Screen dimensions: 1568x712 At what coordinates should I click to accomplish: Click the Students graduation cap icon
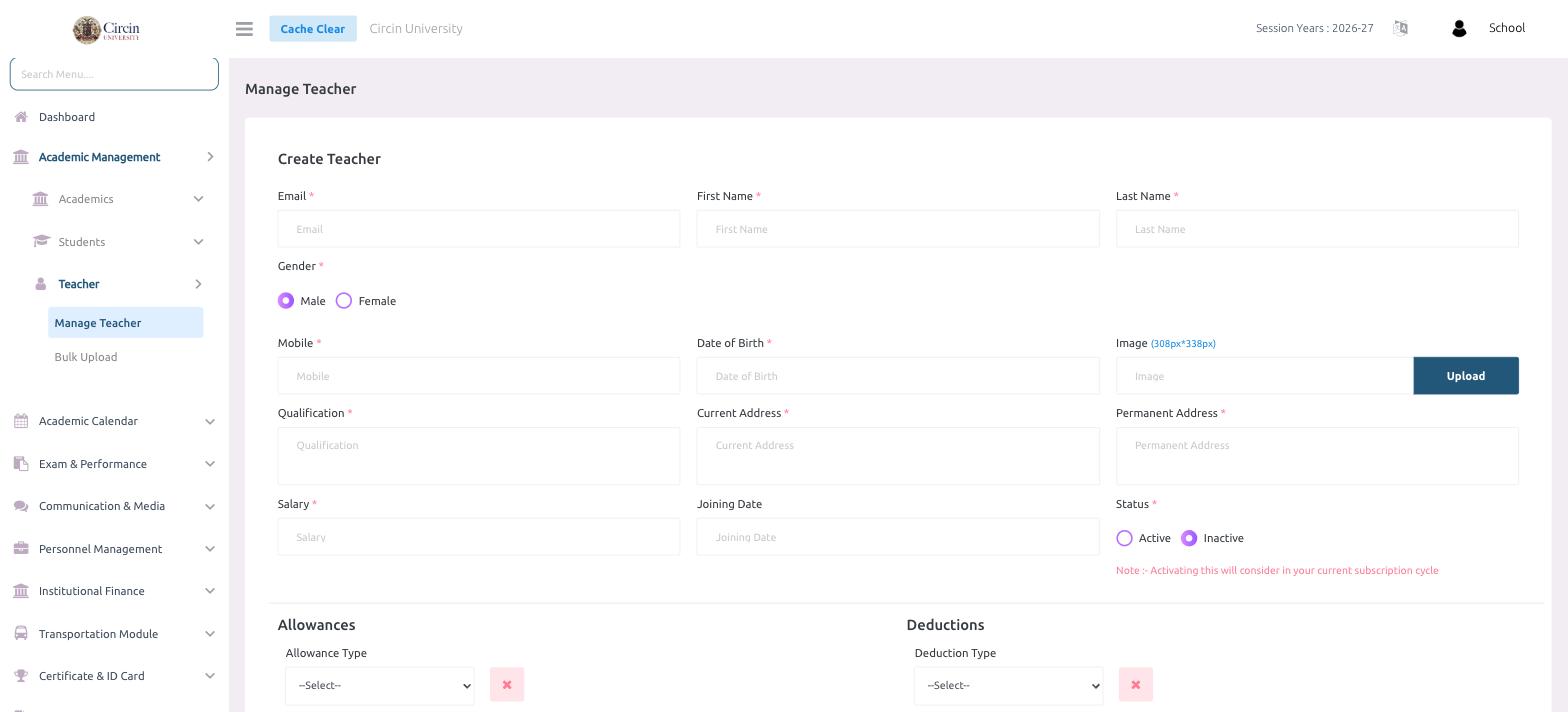pos(41,242)
